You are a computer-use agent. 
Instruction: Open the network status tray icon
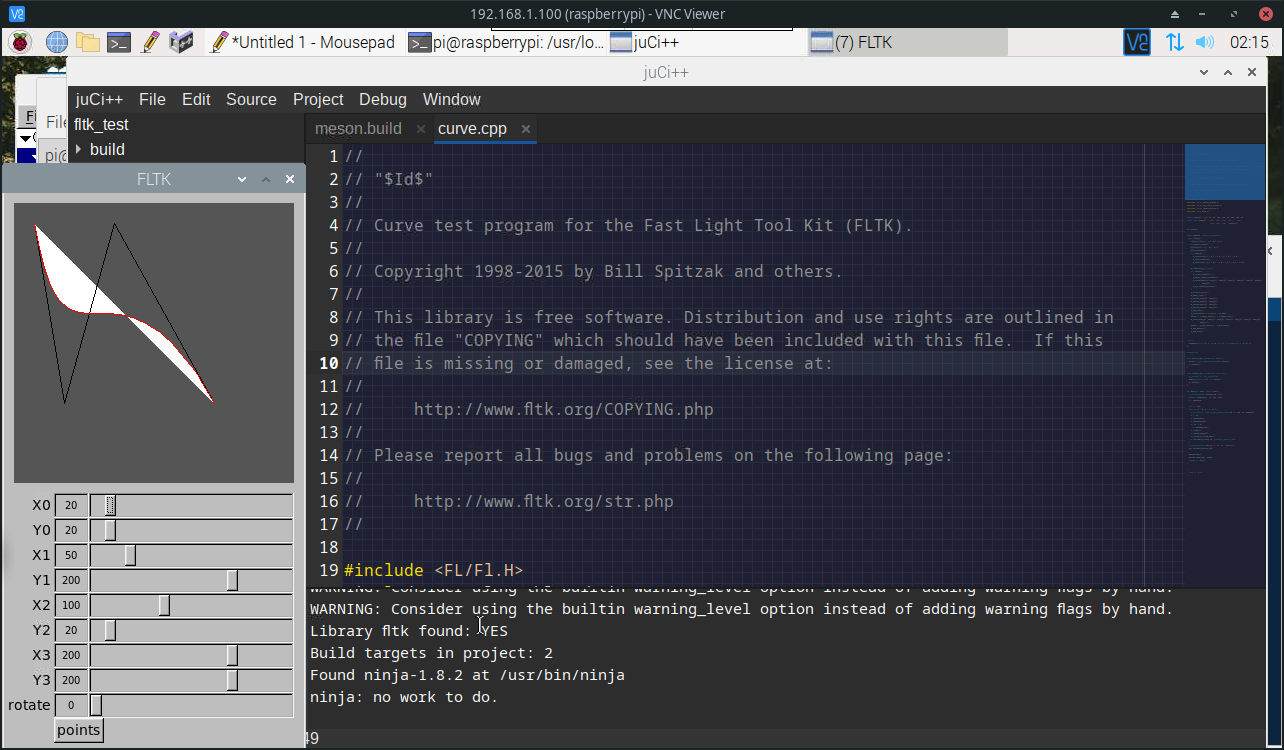(1174, 42)
